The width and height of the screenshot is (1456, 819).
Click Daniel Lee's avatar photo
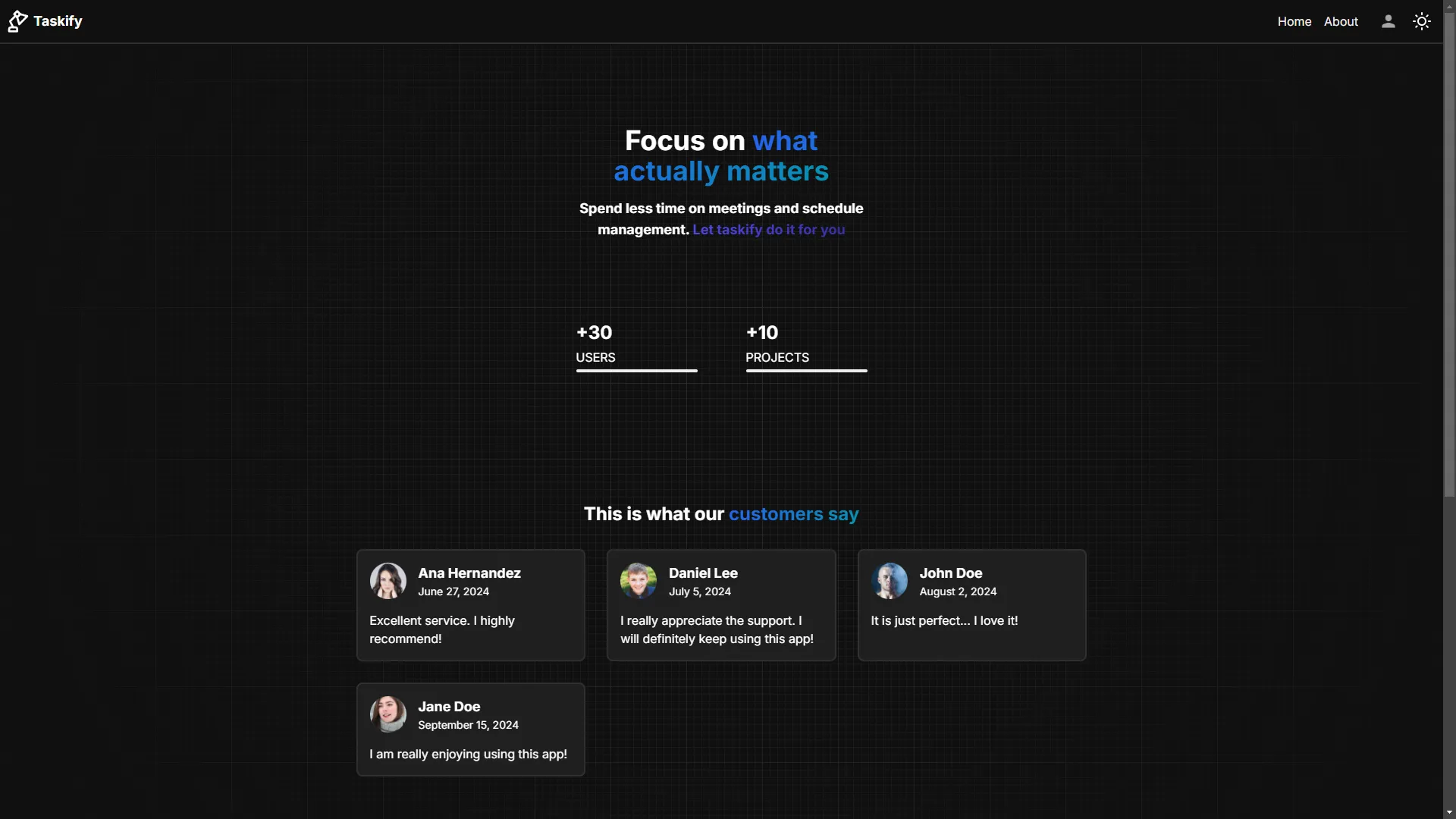[x=638, y=581]
